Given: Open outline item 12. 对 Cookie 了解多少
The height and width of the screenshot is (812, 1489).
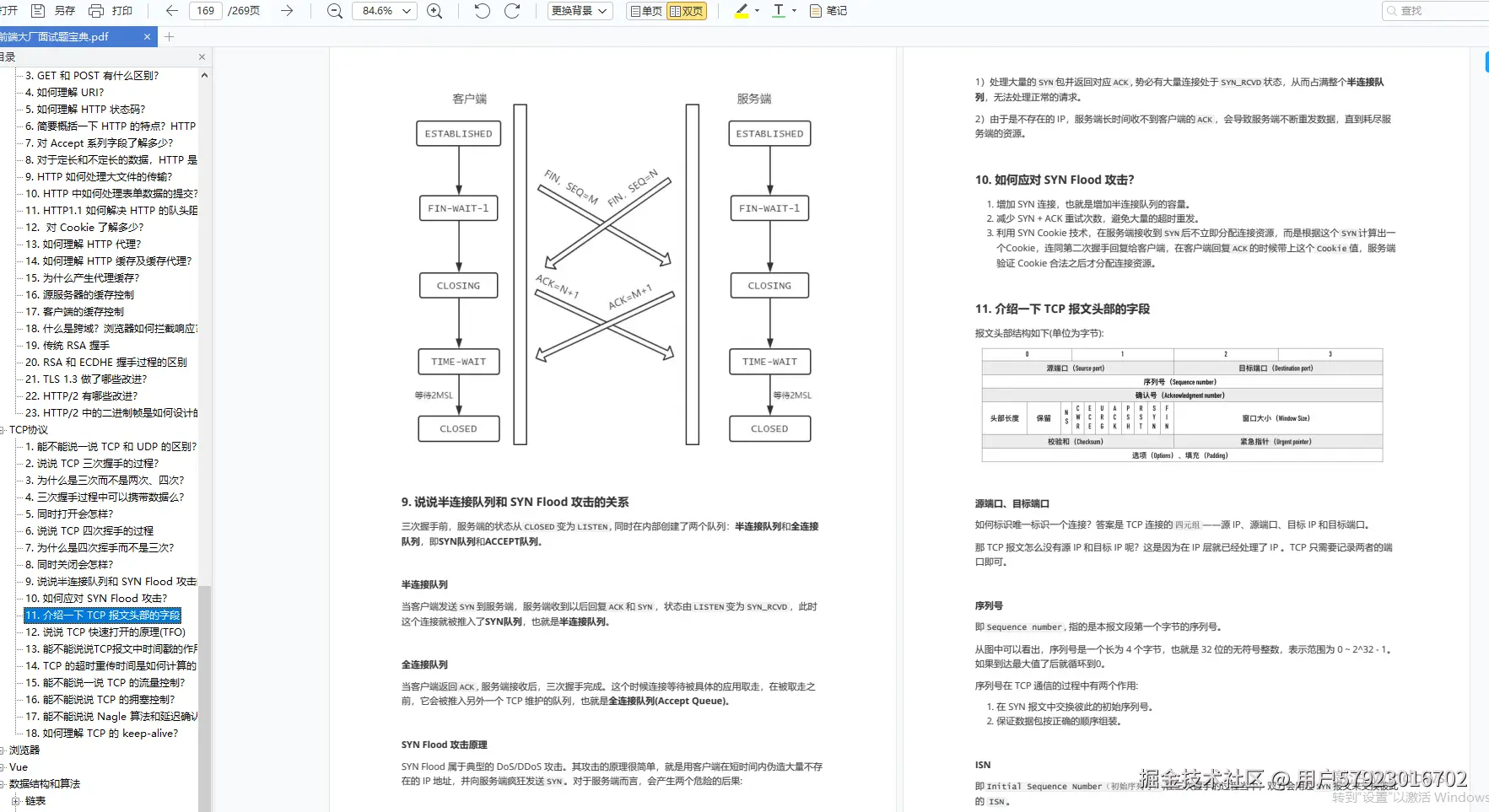Looking at the screenshot, I should pos(84,228).
